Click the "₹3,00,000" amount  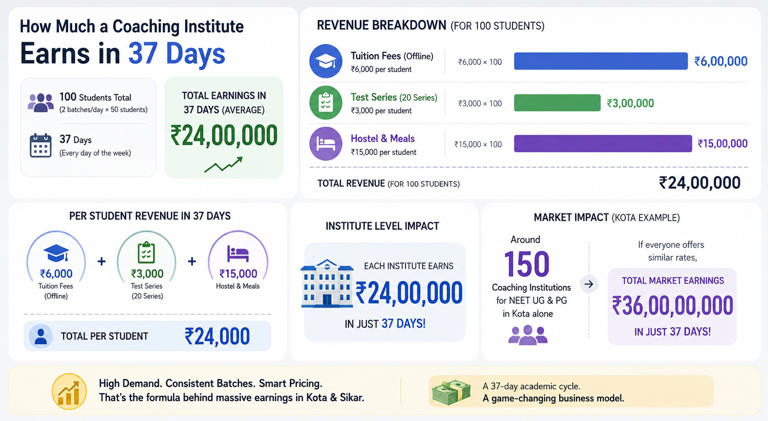[x=630, y=103]
